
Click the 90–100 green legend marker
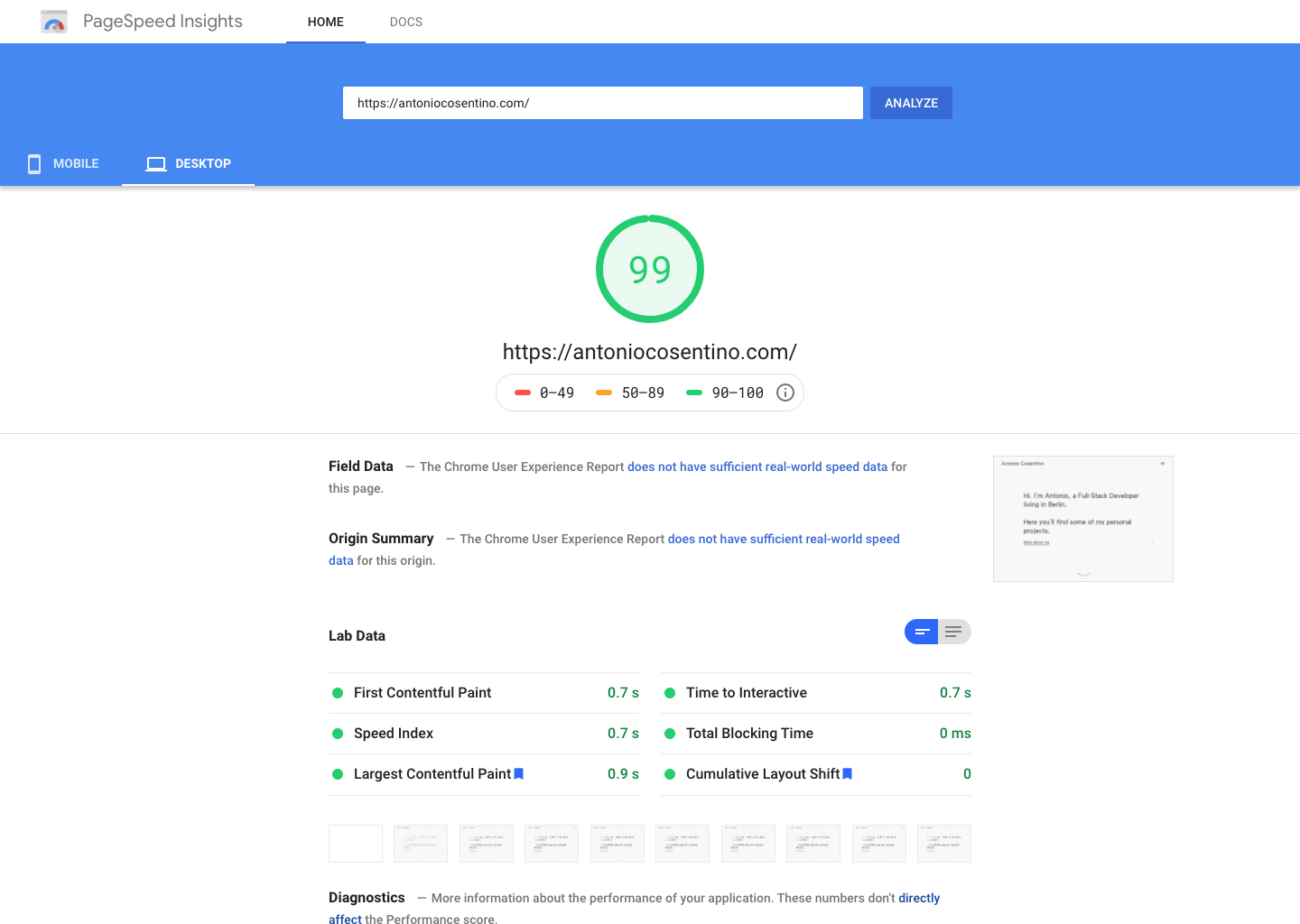point(694,393)
